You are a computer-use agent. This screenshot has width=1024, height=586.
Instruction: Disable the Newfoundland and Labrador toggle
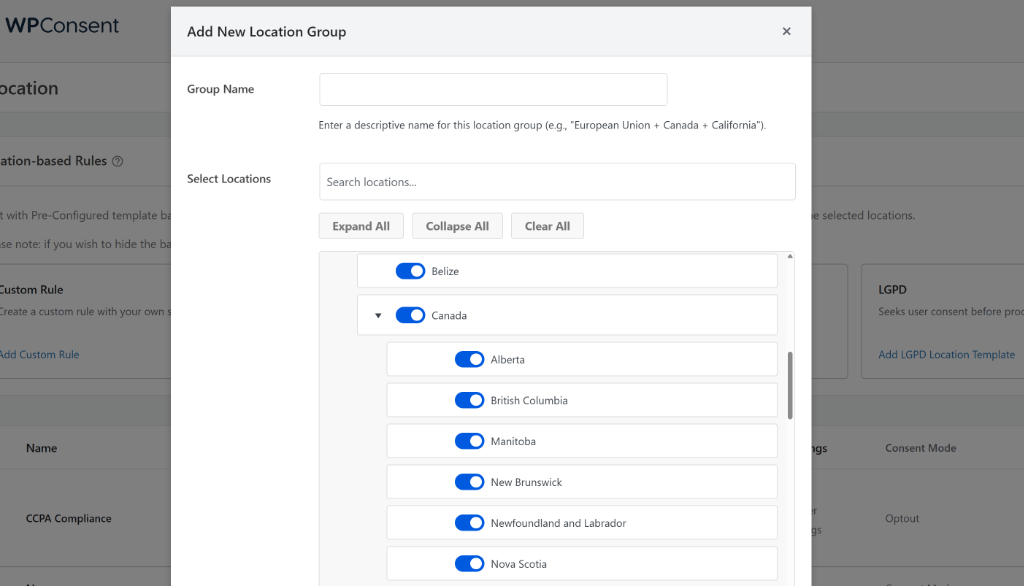pyautogui.click(x=470, y=522)
